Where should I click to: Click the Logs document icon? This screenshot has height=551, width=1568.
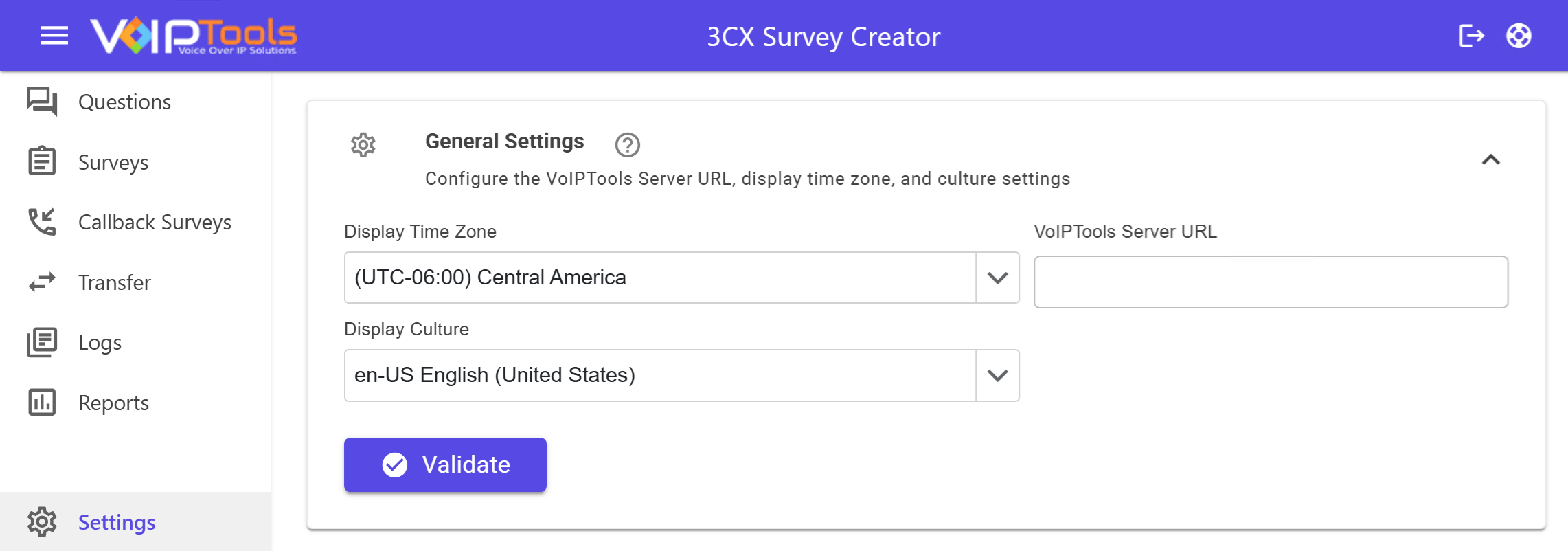click(x=42, y=342)
